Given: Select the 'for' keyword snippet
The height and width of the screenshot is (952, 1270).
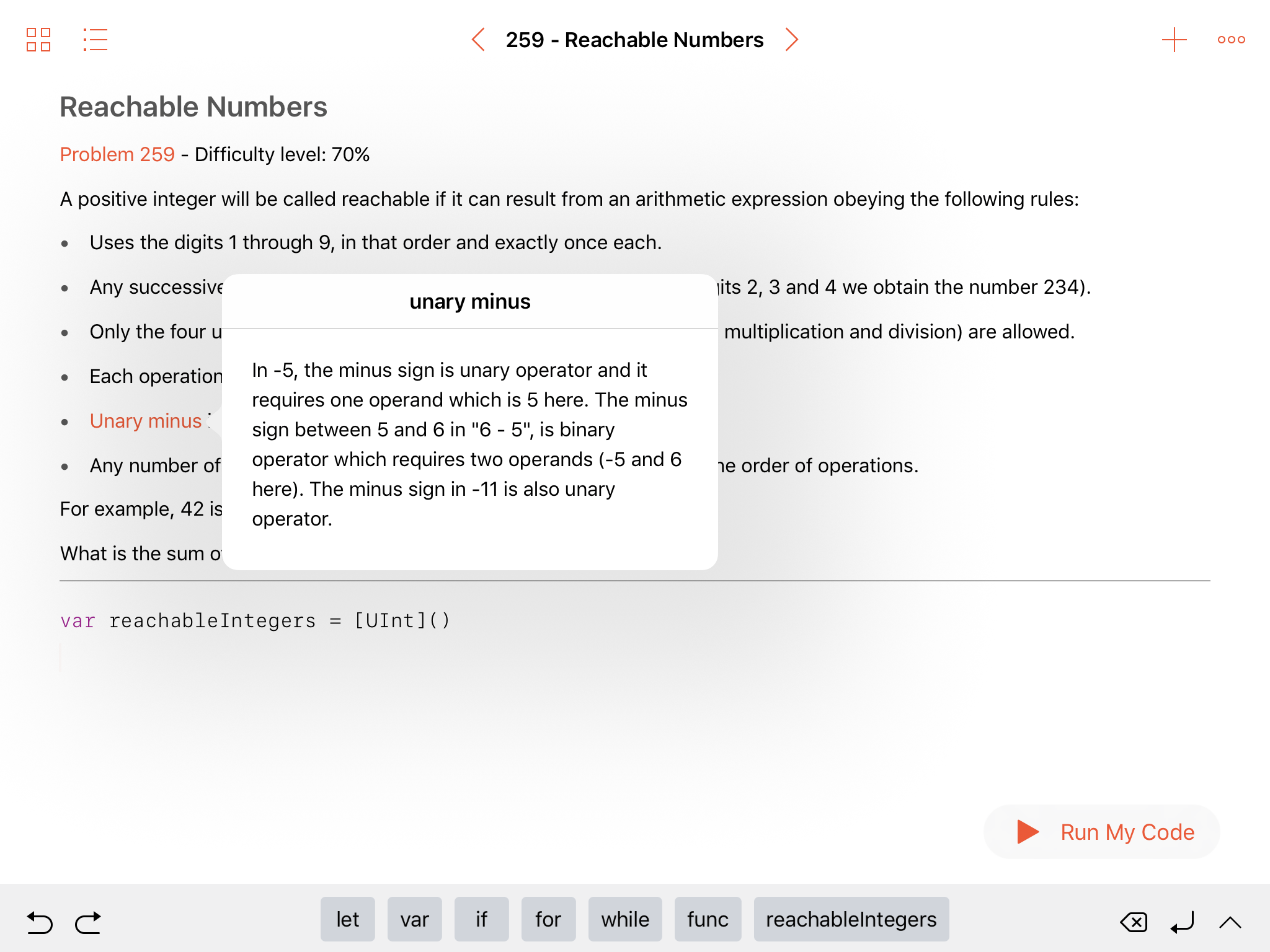Looking at the screenshot, I should [x=548, y=919].
